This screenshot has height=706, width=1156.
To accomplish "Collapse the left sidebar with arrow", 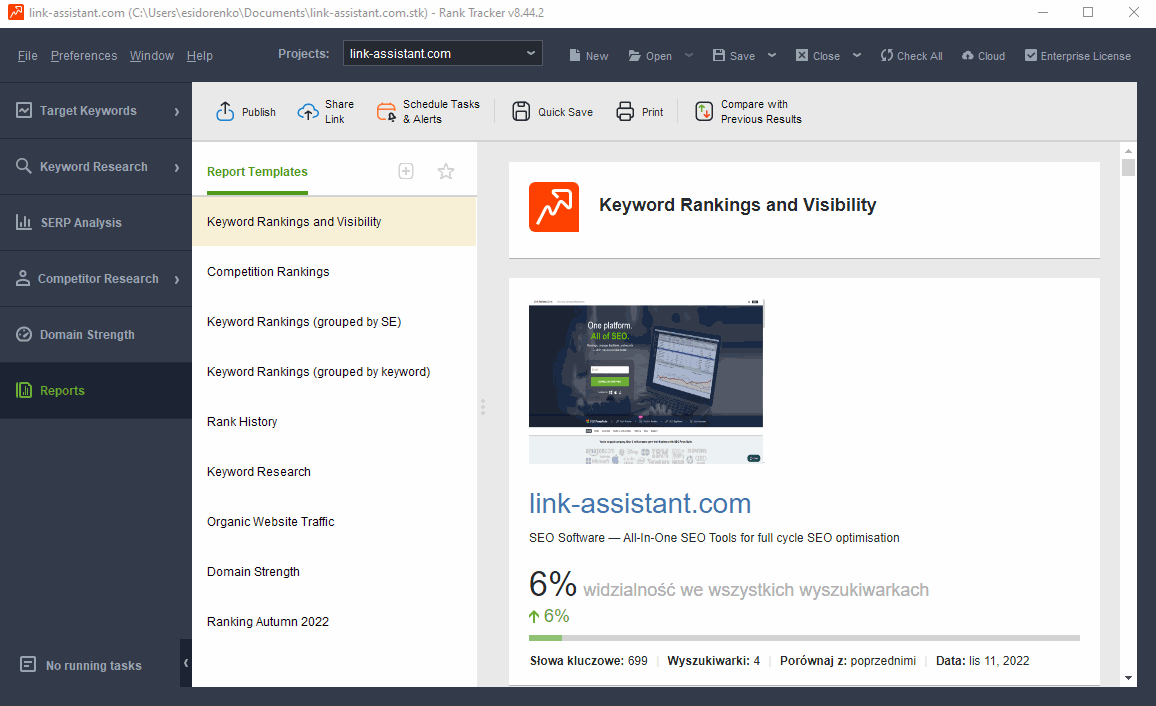I will click(186, 663).
